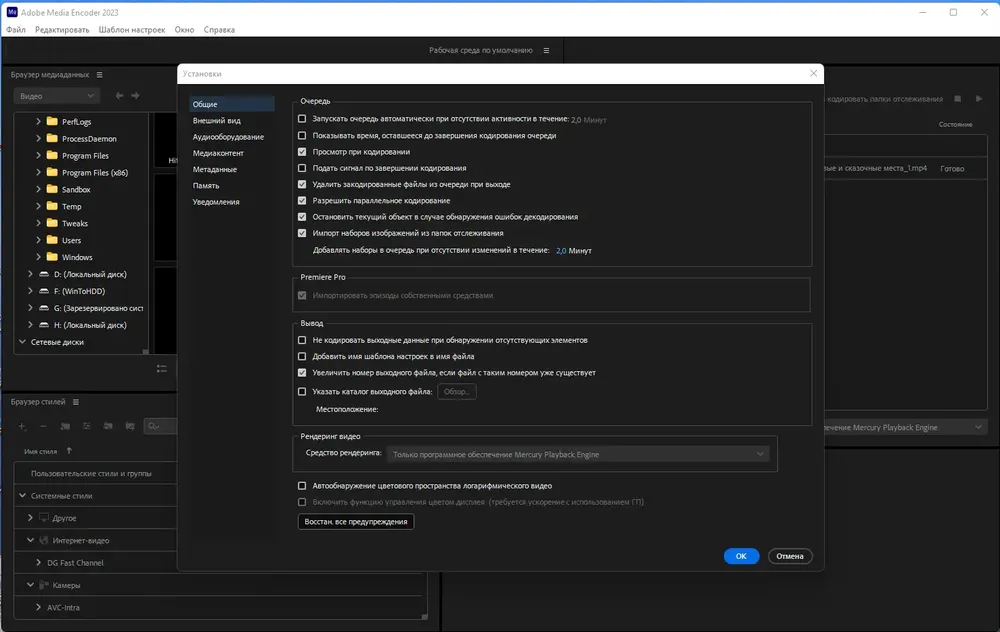Uncheck Остановить текущий объект при ошибках декодирования

tap(302, 217)
